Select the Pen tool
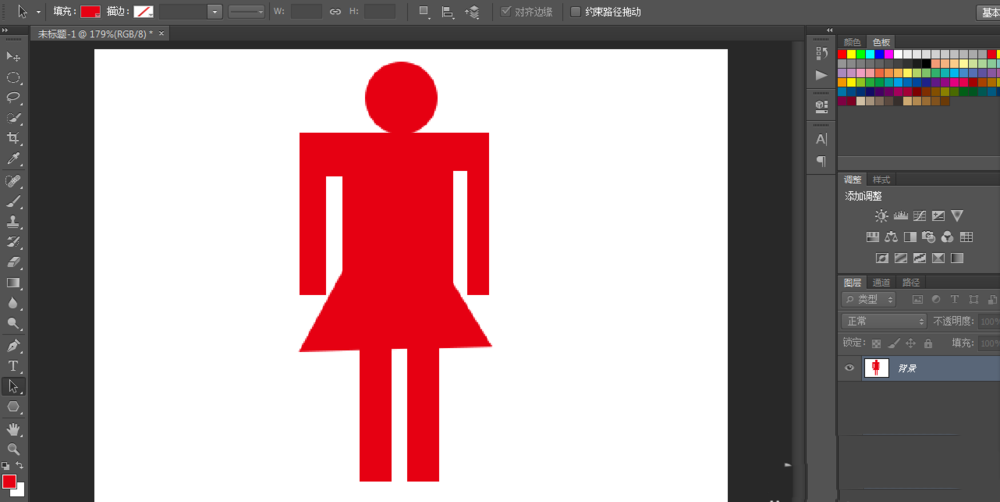The height and width of the screenshot is (502, 1000). pyautogui.click(x=14, y=345)
